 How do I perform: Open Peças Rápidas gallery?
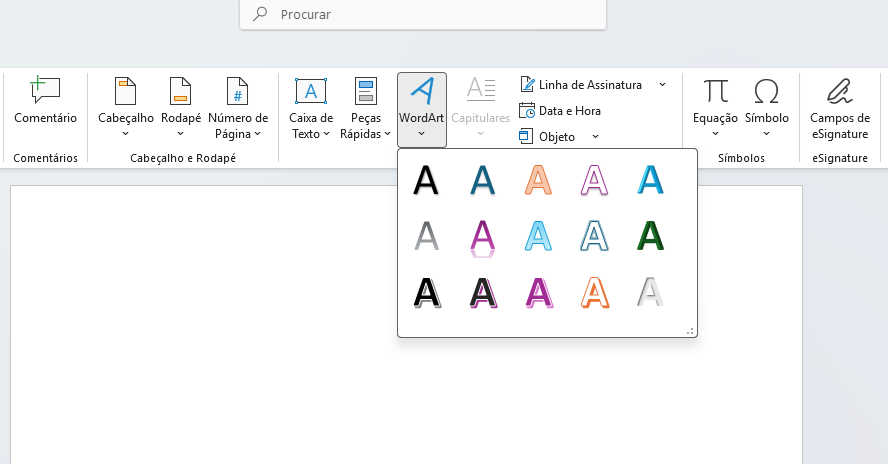coord(365,108)
